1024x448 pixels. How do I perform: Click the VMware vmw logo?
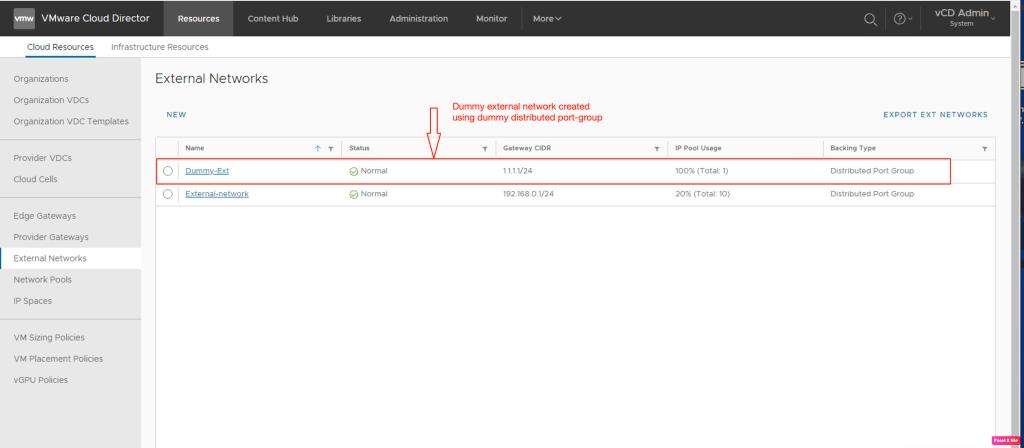pyautogui.click(x=25, y=18)
